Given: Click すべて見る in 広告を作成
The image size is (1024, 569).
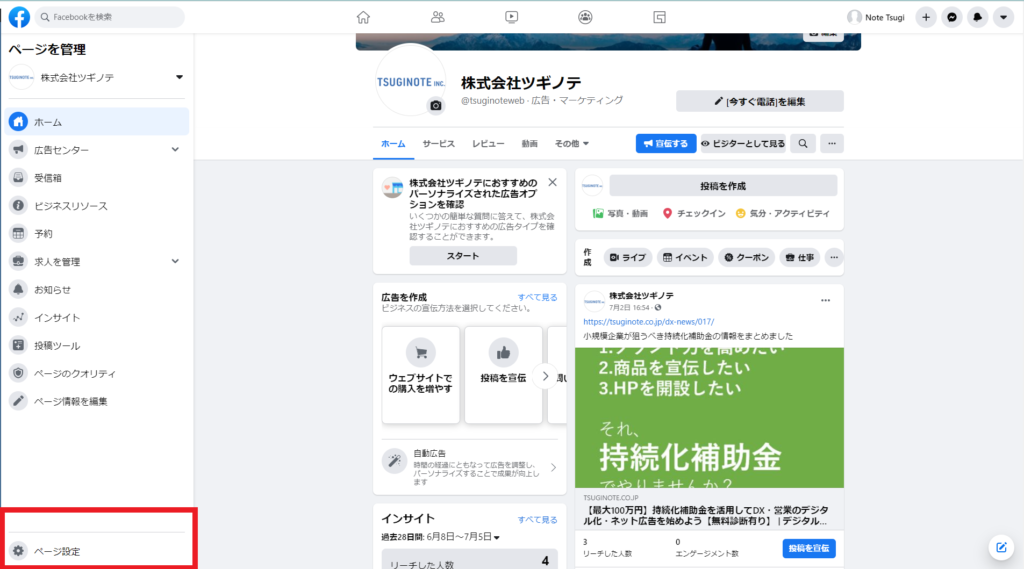Looking at the screenshot, I should [x=537, y=297].
